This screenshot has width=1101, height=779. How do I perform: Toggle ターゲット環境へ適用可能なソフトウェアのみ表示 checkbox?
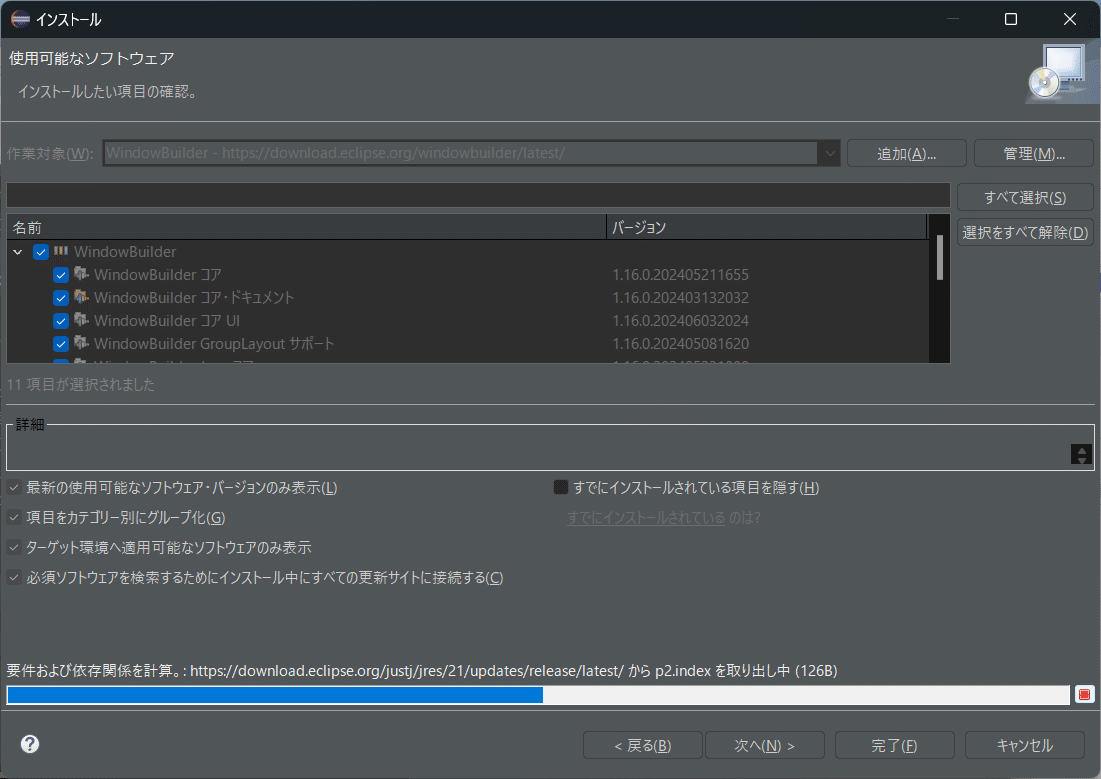coord(14,547)
